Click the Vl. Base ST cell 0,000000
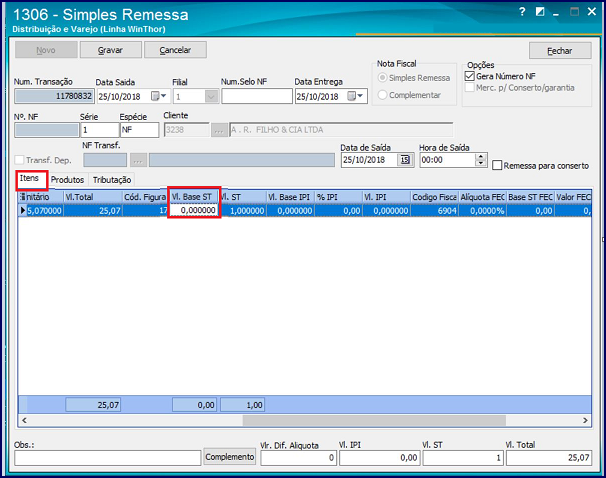This screenshot has width=606, height=478. point(194,210)
